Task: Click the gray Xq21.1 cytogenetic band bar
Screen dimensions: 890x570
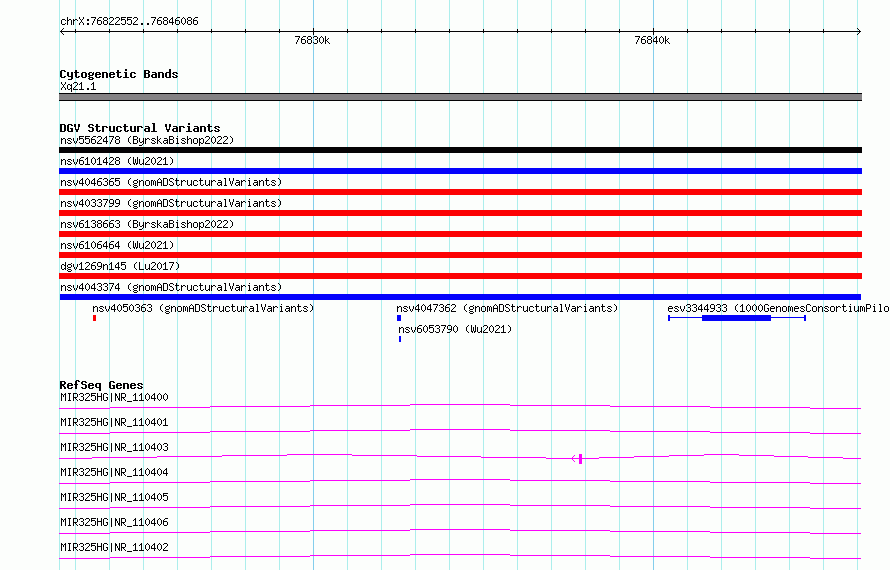Action: (460, 97)
